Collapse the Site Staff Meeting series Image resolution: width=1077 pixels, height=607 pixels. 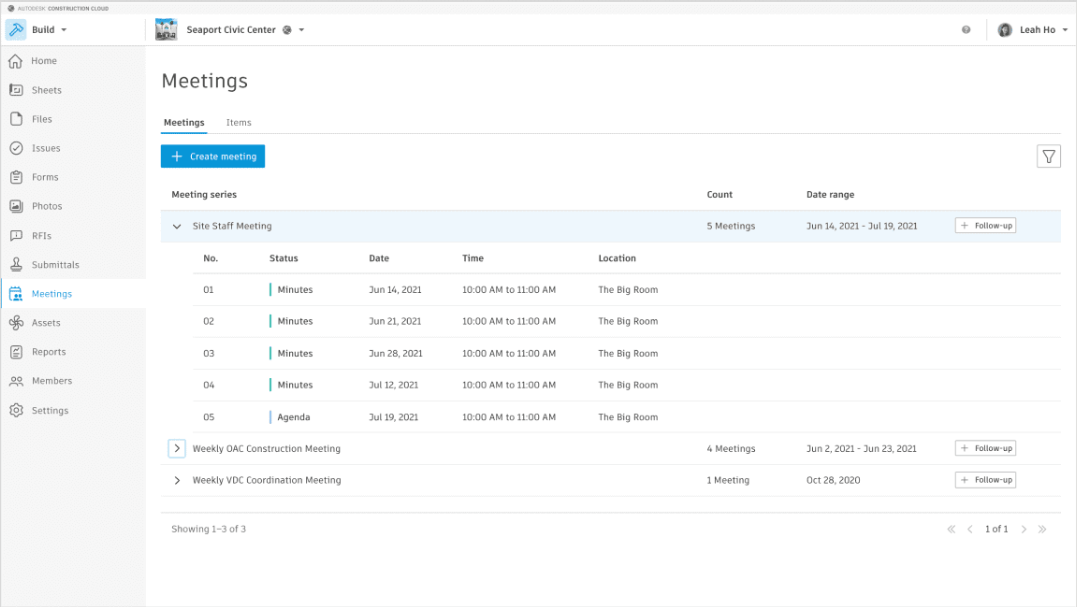point(177,226)
